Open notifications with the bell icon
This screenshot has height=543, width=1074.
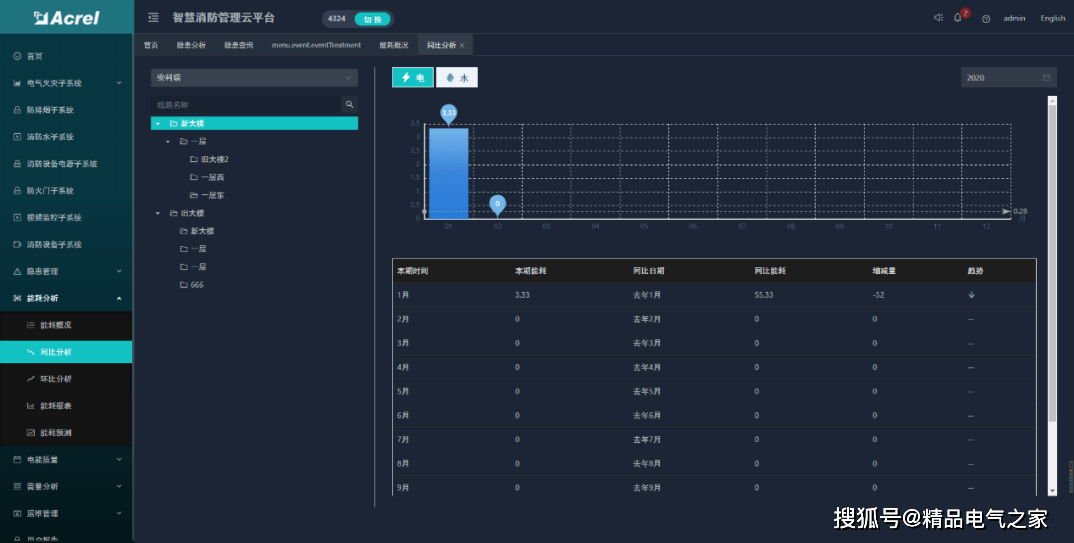pos(958,18)
